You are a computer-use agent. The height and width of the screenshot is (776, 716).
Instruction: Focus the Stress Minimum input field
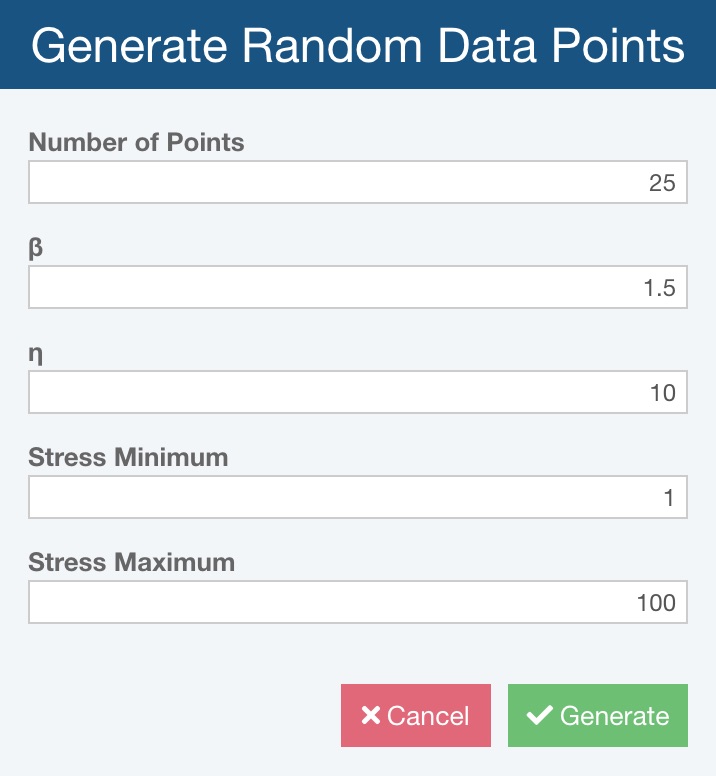tap(357, 497)
